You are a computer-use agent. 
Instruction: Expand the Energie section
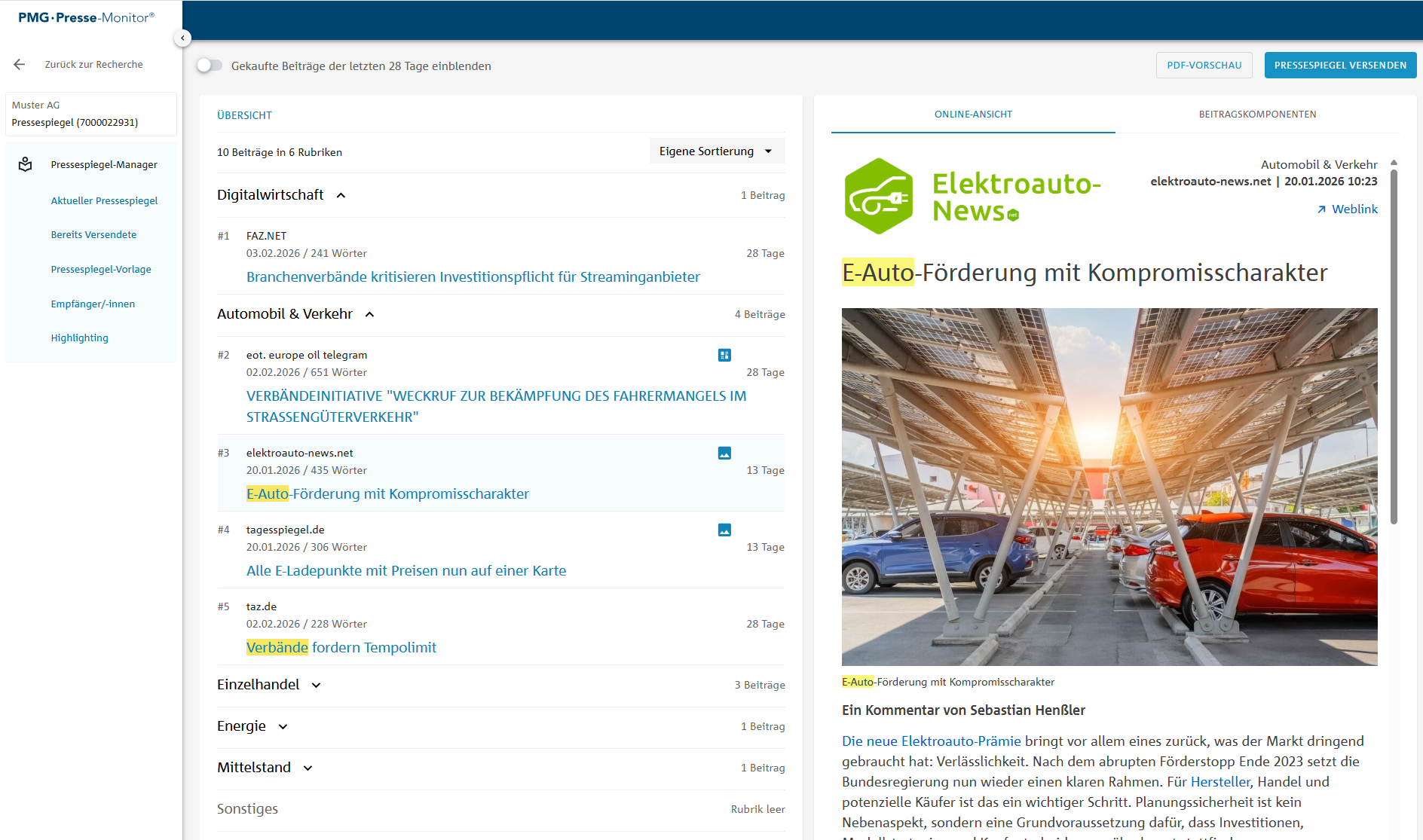[283, 726]
